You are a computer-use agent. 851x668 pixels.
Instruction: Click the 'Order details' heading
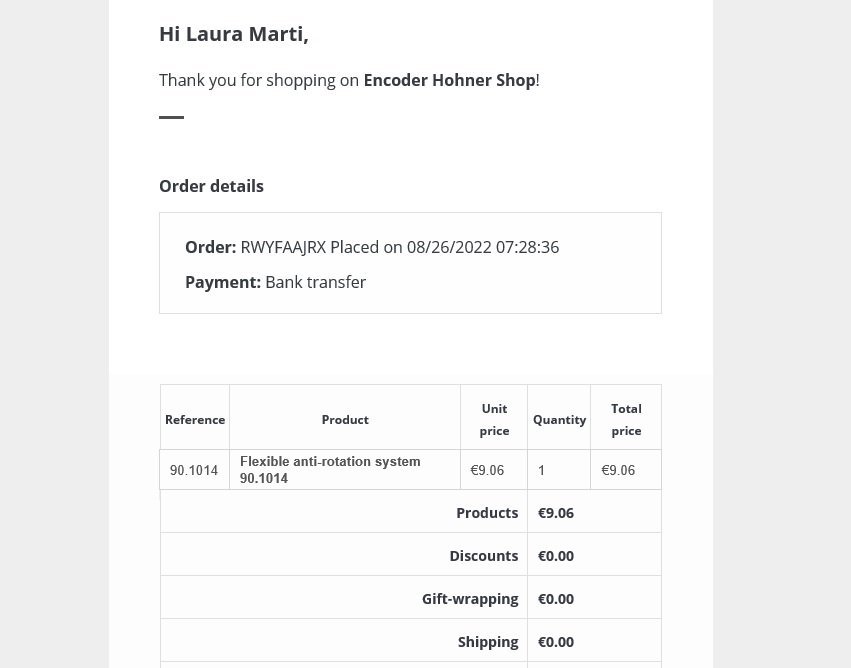[211, 186]
